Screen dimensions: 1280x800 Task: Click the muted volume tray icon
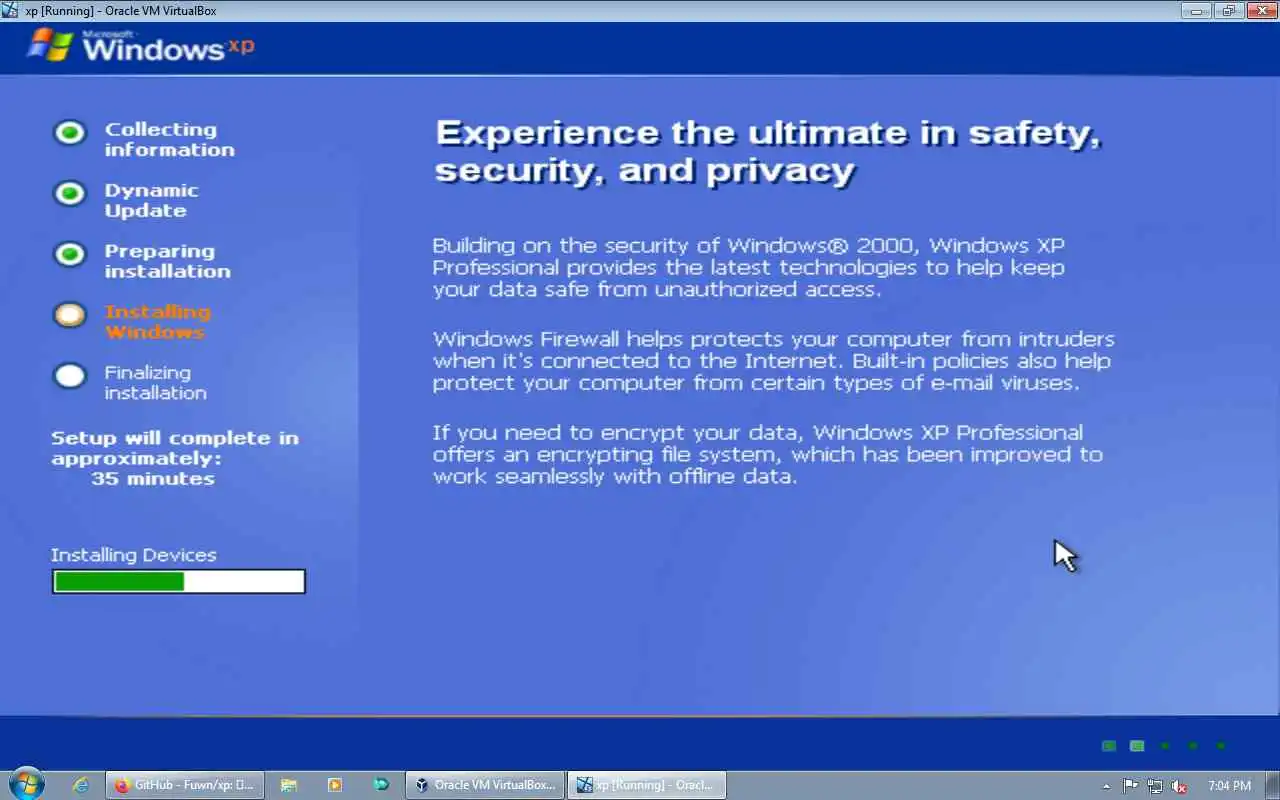[x=1179, y=786]
